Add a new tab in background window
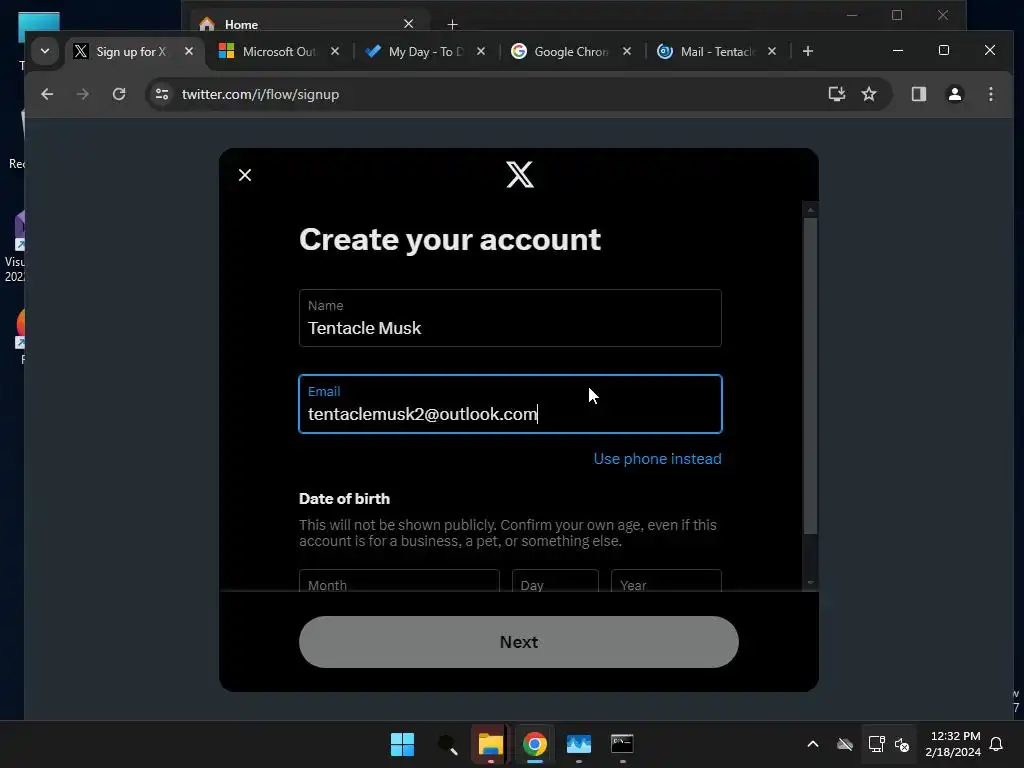The image size is (1024, 768). (453, 24)
